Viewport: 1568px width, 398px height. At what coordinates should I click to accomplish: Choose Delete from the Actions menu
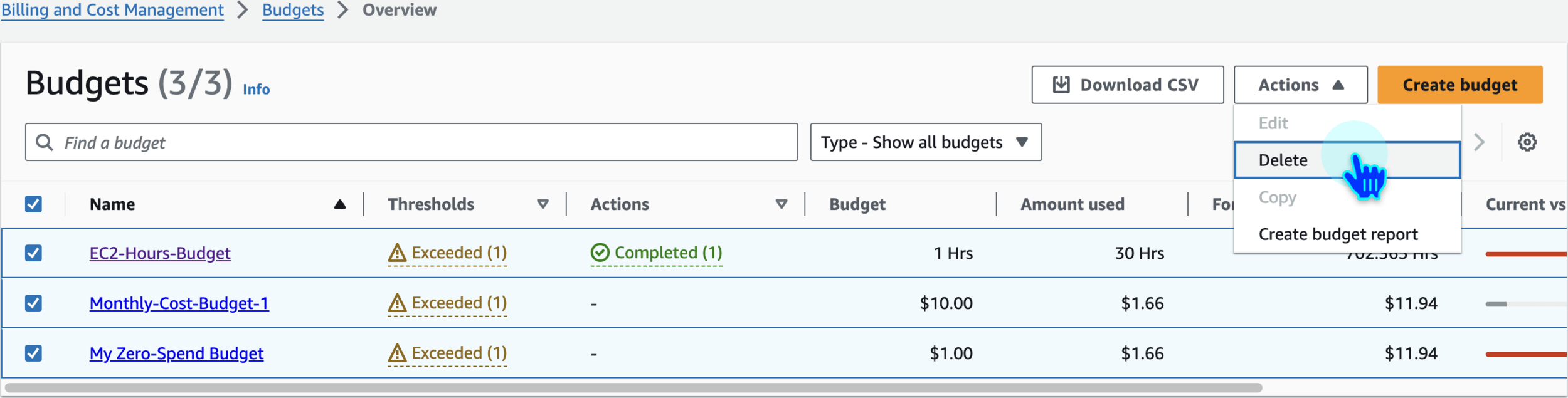(x=1283, y=160)
